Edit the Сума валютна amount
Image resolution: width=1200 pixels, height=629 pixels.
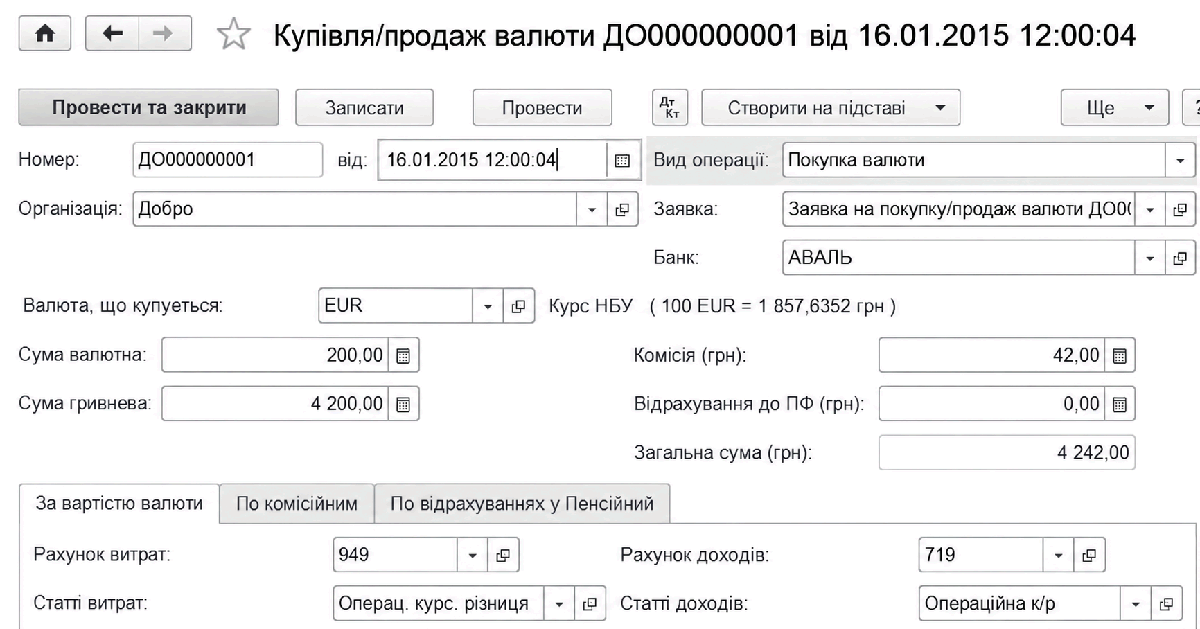tap(275, 355)
